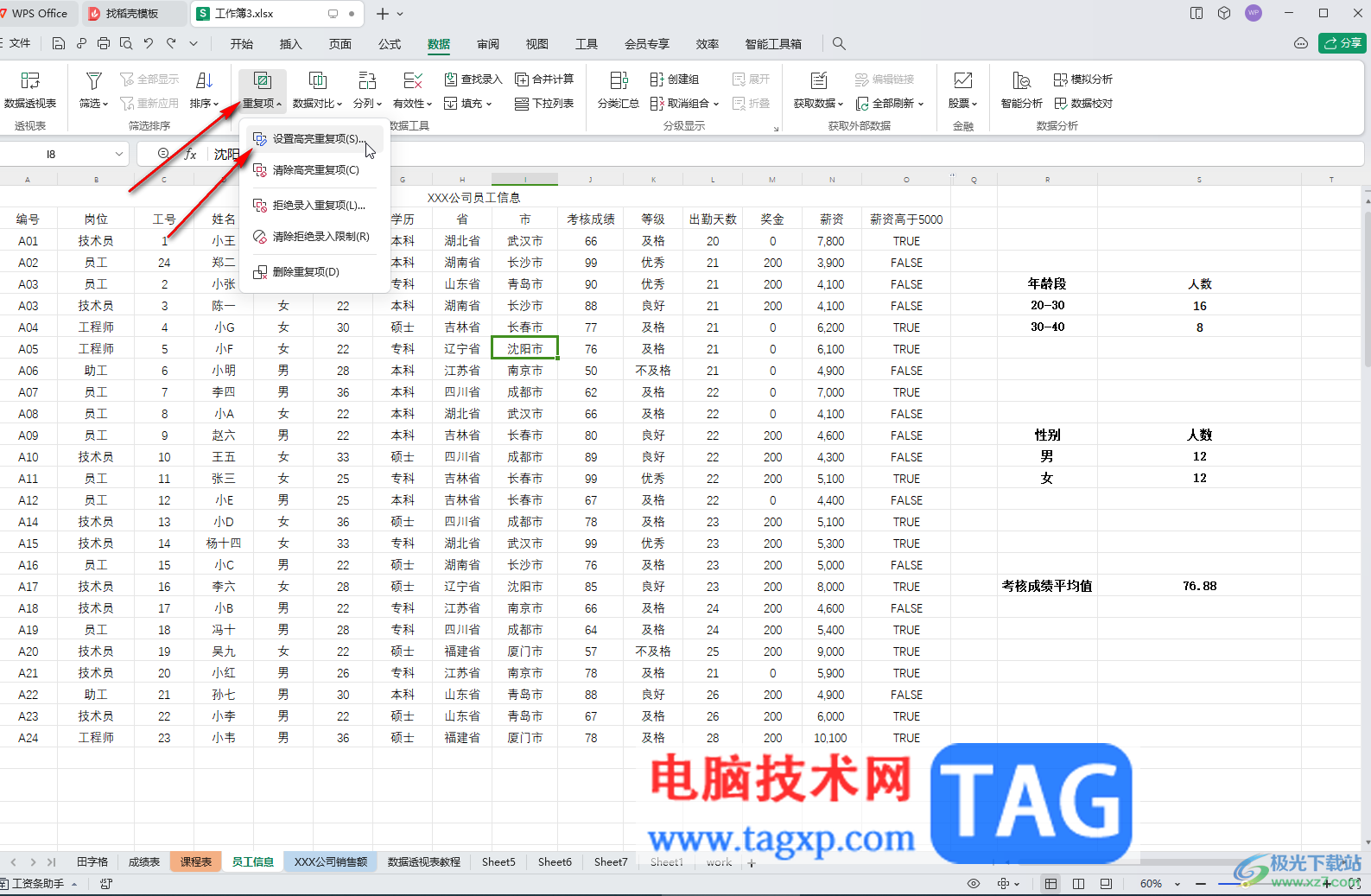Click the 下拉列表 dropdown list icon
The image size is (1371, 896).
[x=522, y=104]
